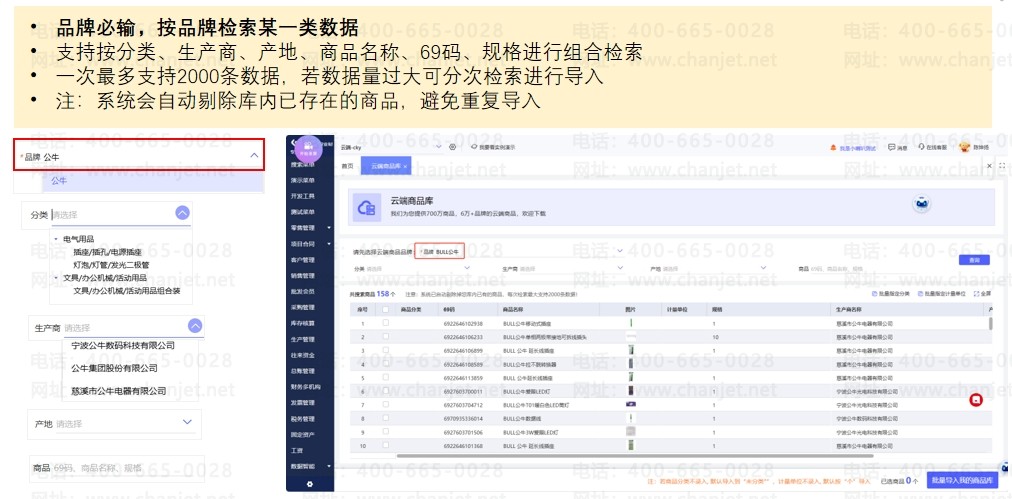Switch to the 首页 tab
The height and width of the screenshot is (499, 1012).
tap(348, 165)
